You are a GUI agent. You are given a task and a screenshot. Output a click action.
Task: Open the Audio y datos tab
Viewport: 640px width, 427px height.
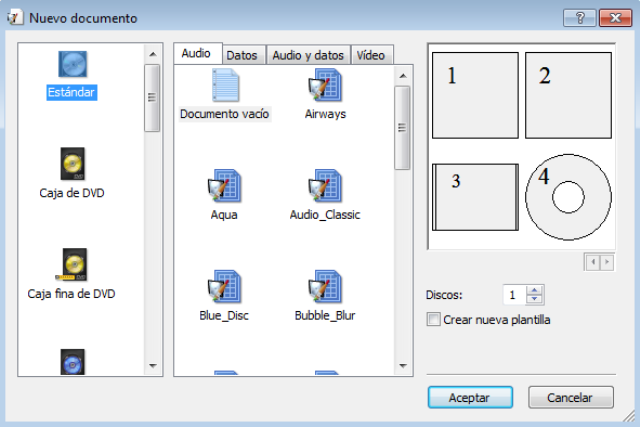tap(308, 55)
